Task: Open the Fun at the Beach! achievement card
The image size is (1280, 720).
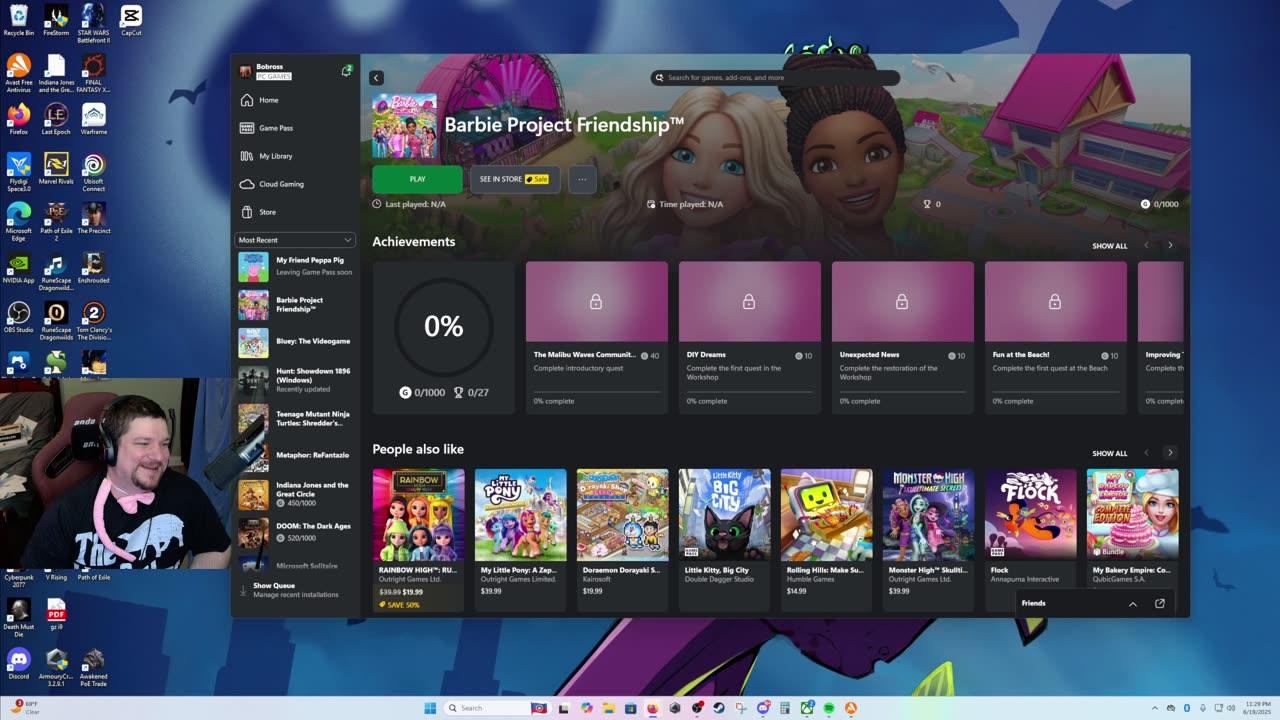Action: [1055, 337]
